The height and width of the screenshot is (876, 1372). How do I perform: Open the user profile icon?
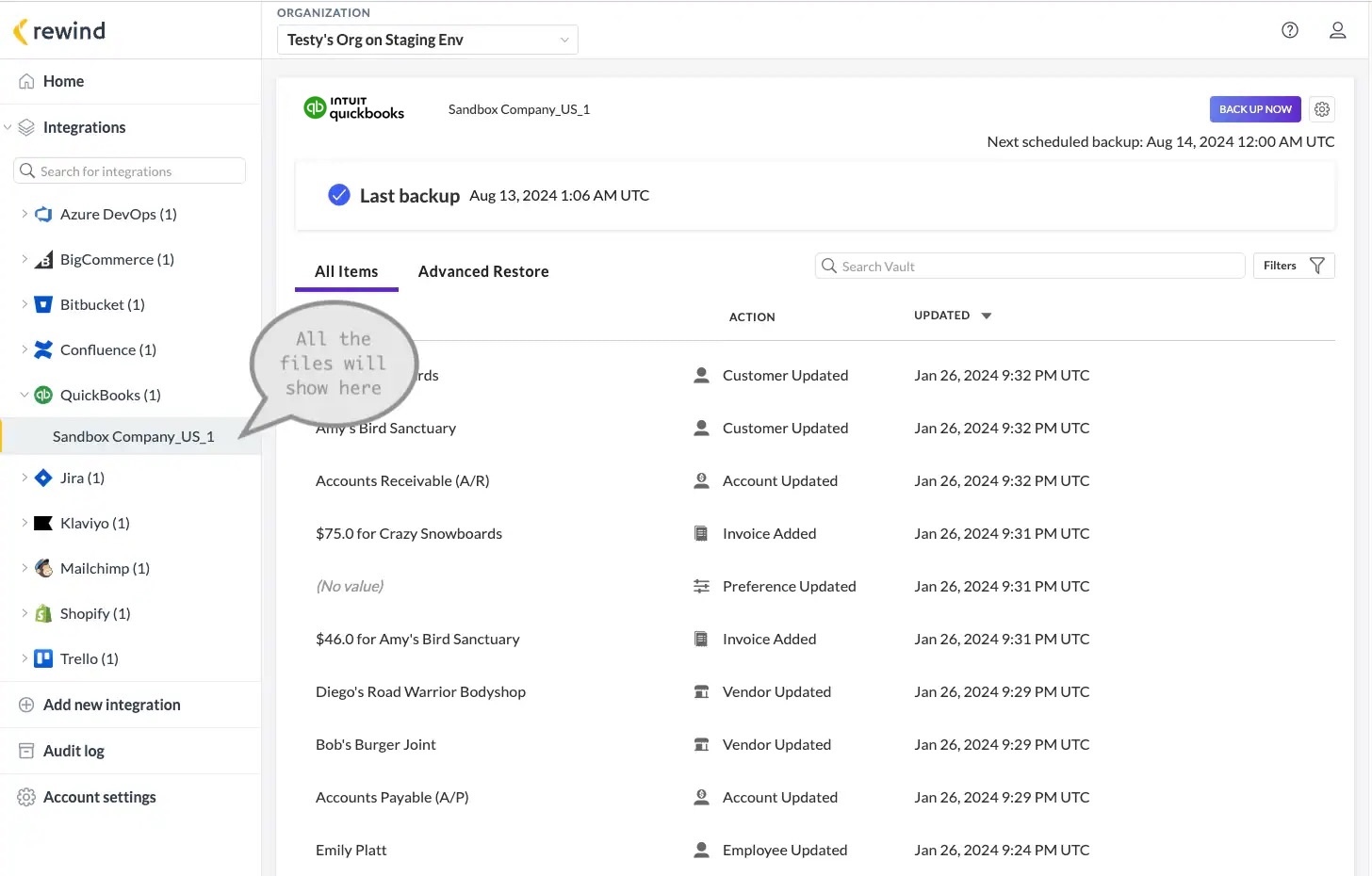(1337, 30)
